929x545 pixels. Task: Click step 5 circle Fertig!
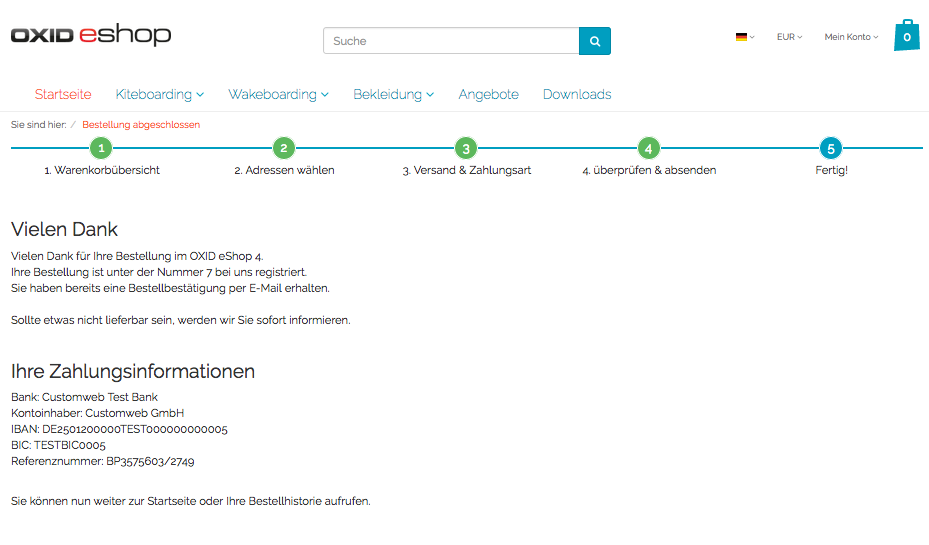(830, 149)
